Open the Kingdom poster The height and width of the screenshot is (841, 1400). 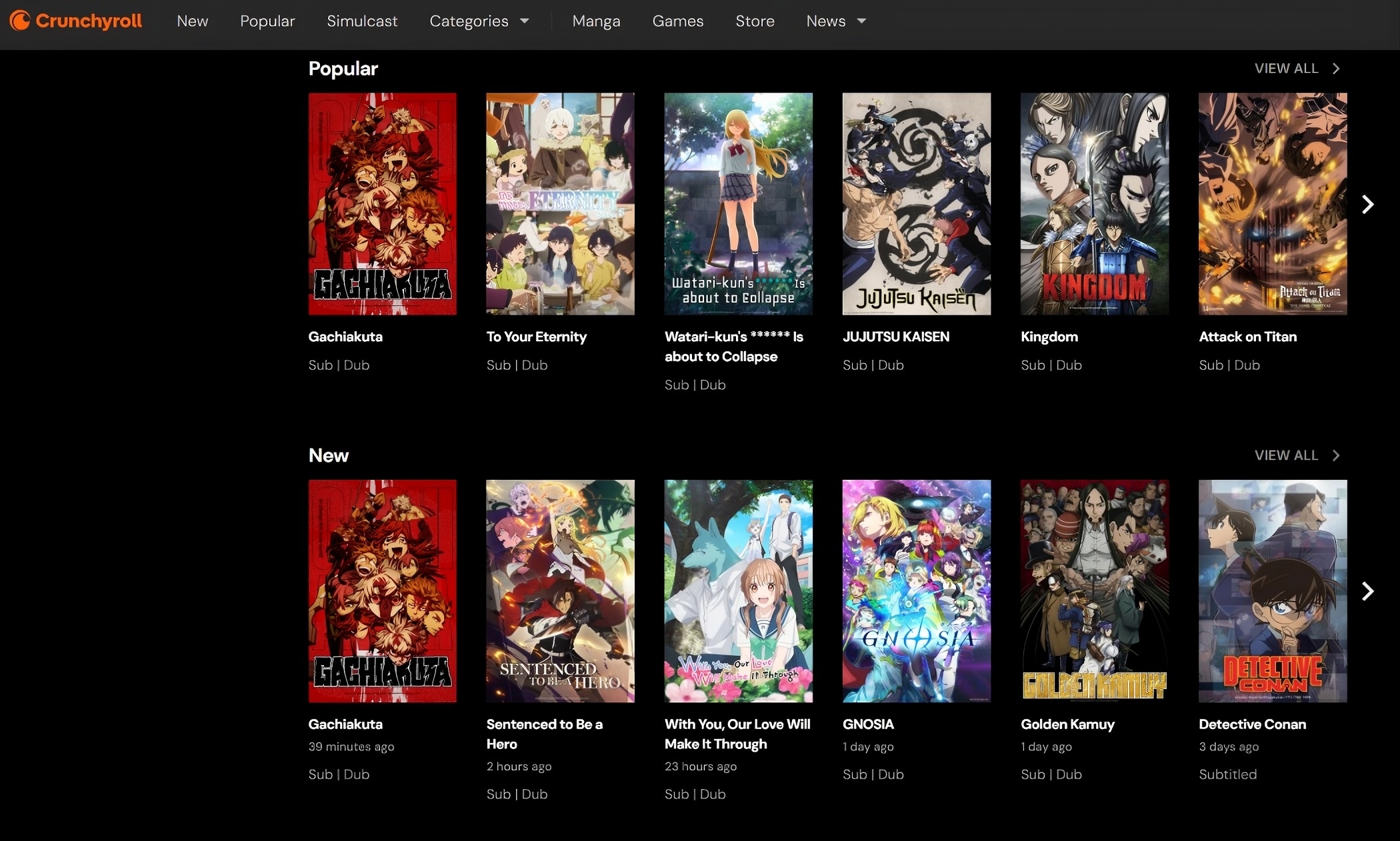tap(1095, 204)
